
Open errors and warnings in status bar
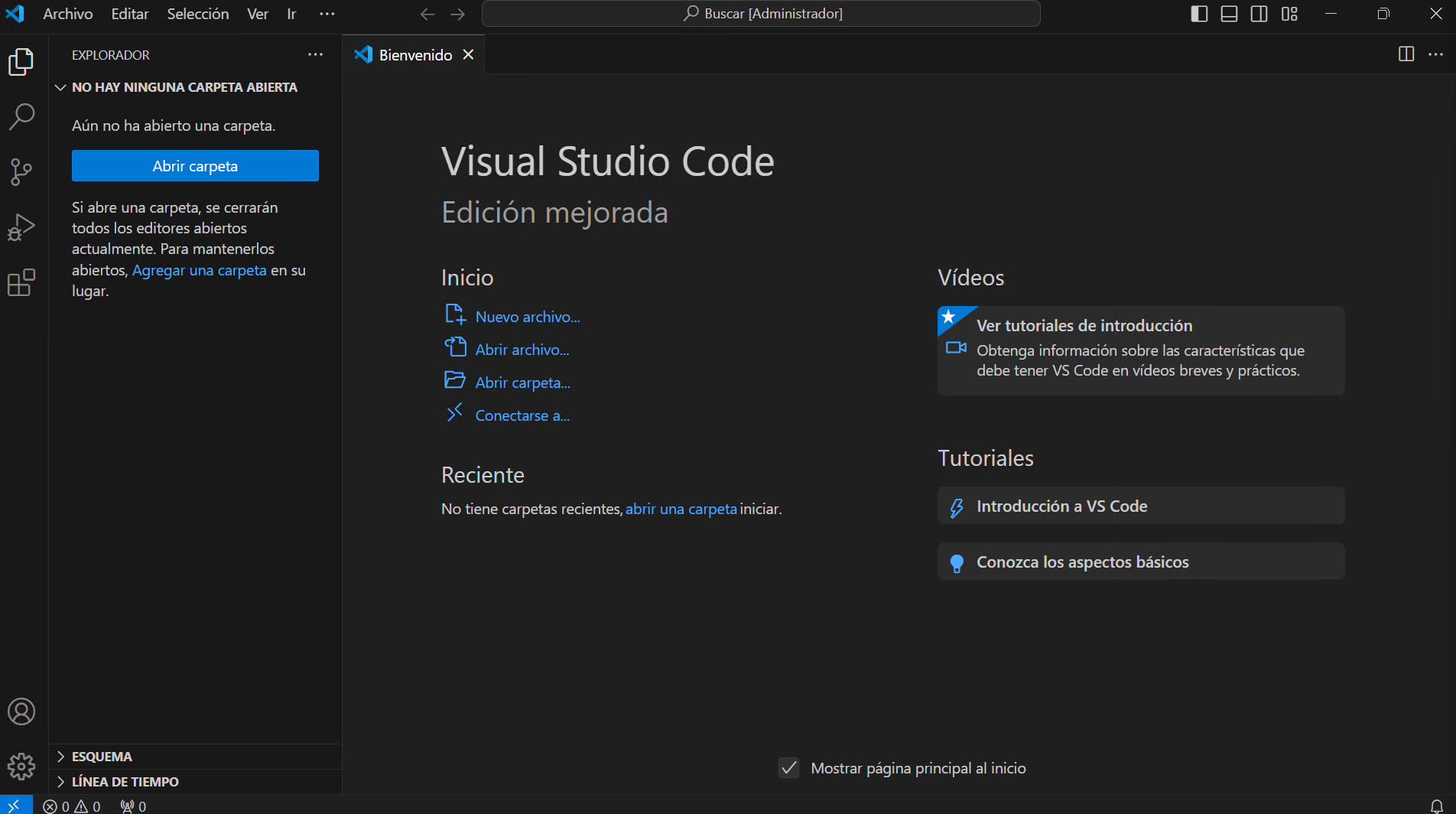72,806
